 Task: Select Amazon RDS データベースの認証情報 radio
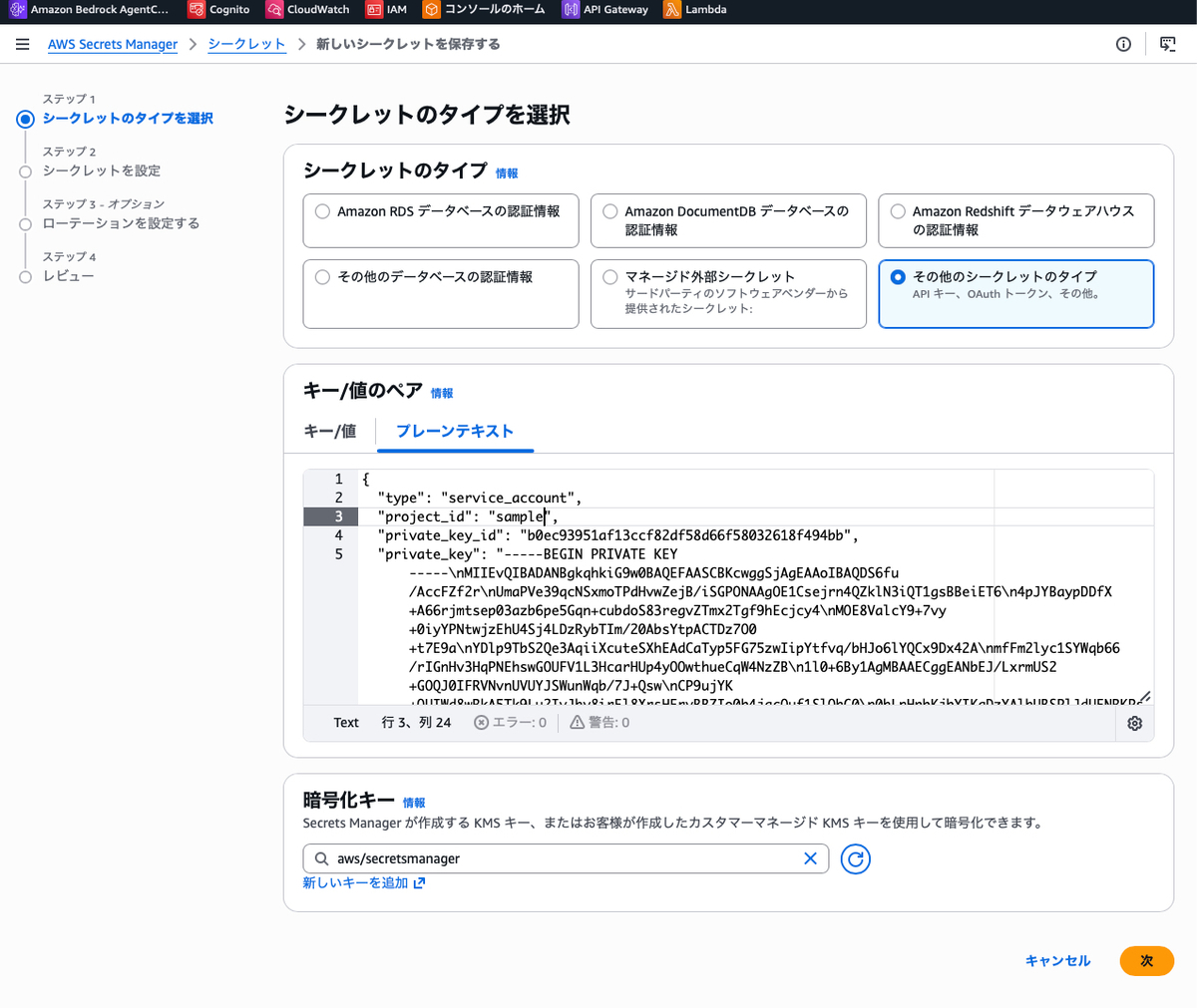pos(322,211)
